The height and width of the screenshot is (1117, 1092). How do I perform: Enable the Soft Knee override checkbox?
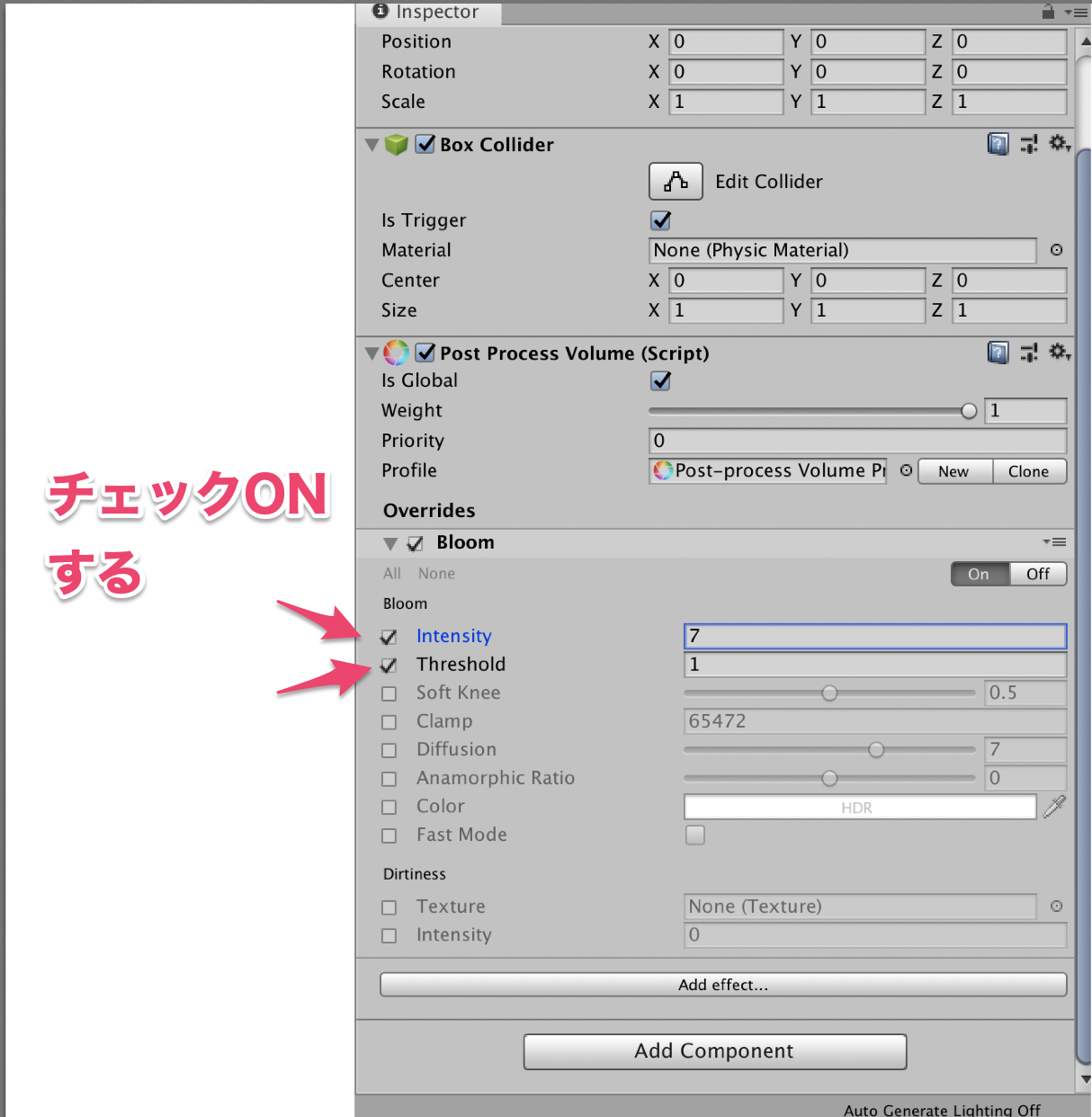(389, 694)
